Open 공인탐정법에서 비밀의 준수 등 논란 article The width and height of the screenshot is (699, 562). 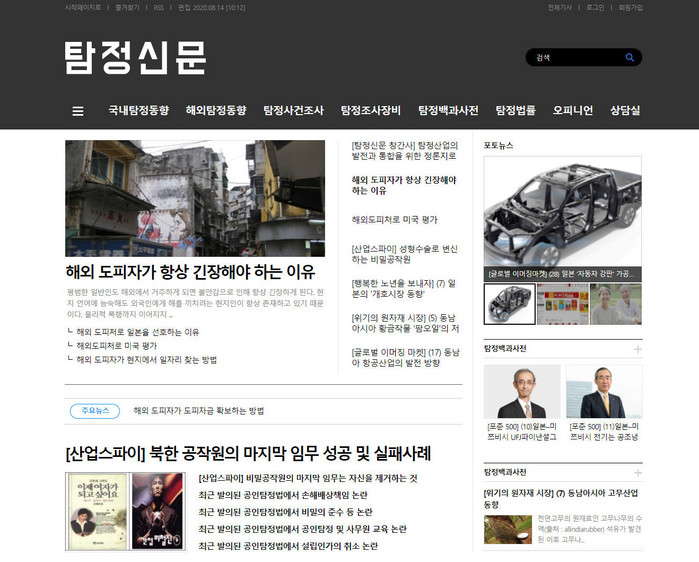click(285, 512)
